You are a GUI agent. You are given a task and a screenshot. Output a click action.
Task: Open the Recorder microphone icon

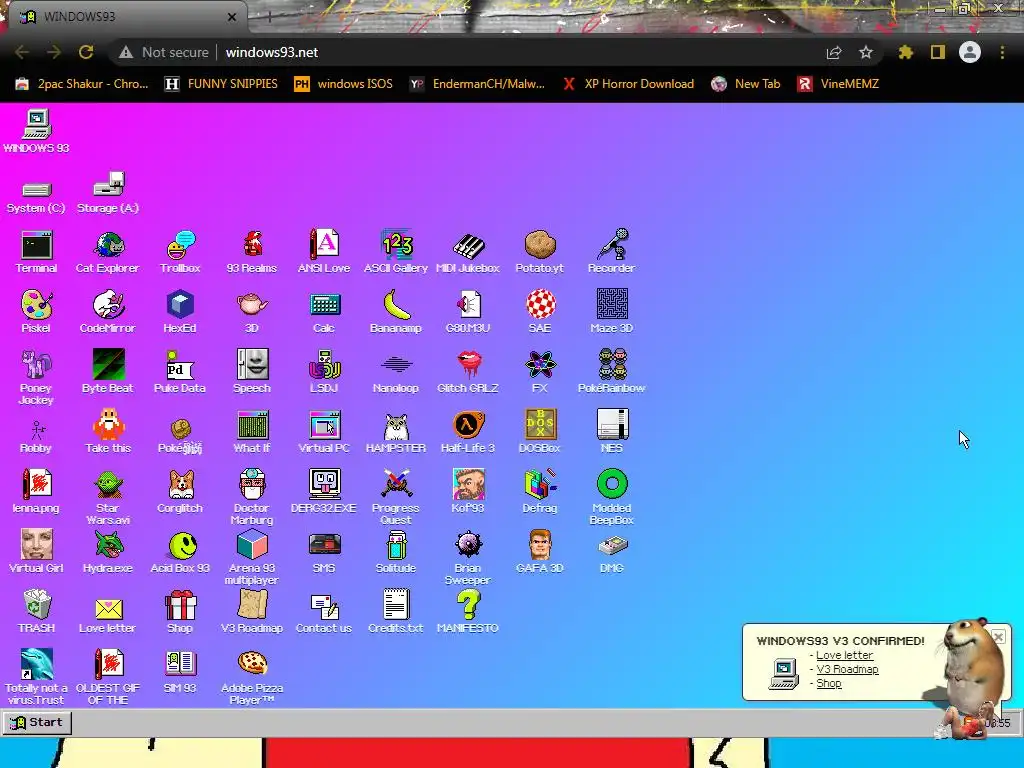point(612,252)
